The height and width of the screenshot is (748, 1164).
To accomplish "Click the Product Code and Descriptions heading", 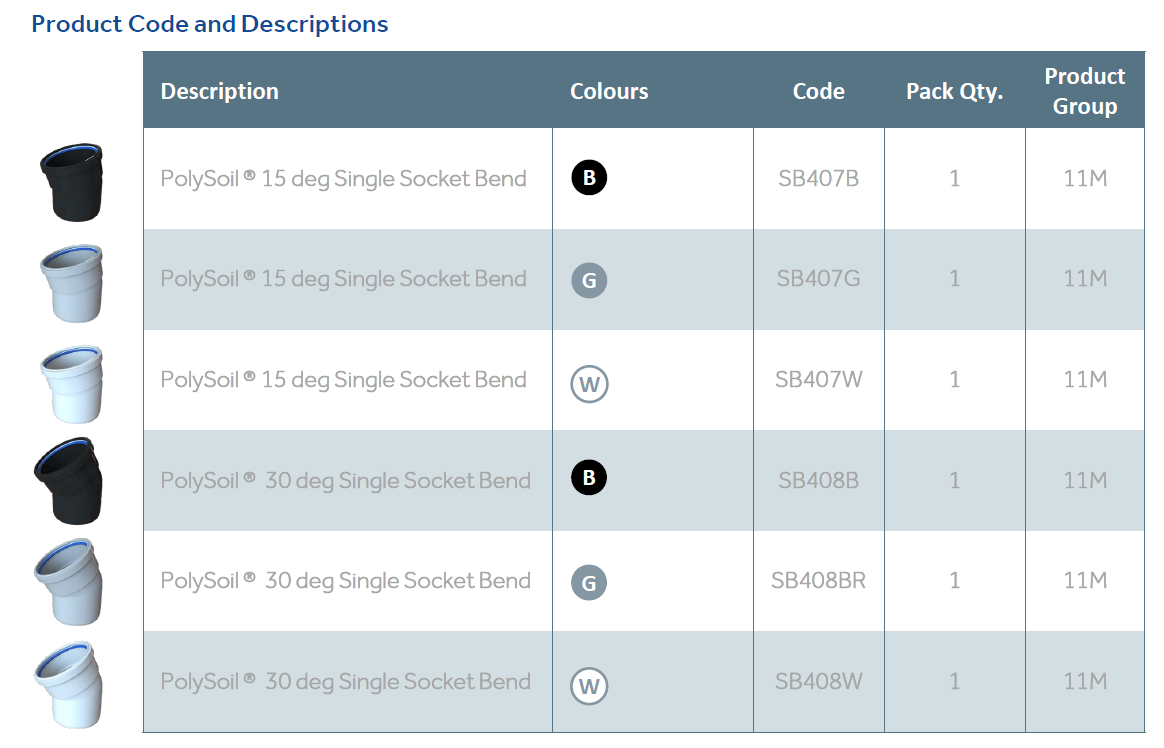I will click(210, 24).
